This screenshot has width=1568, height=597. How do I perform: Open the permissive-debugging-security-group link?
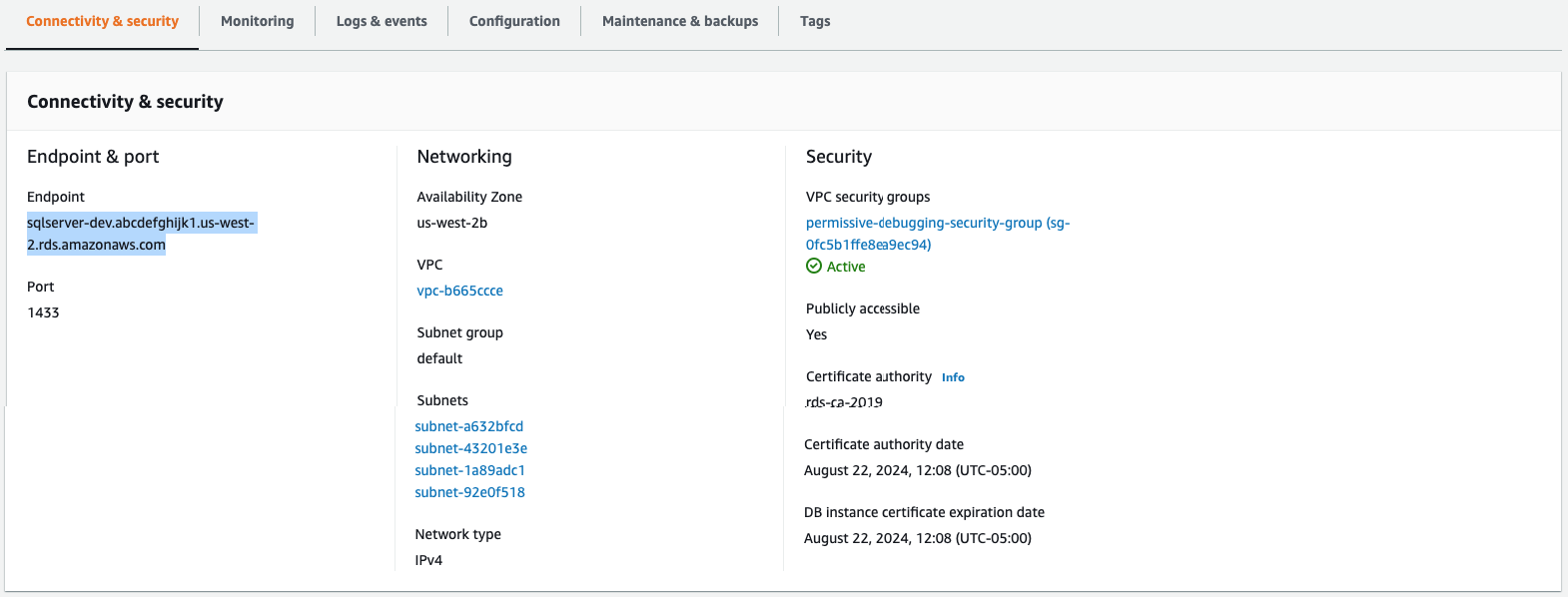(938, 234)
